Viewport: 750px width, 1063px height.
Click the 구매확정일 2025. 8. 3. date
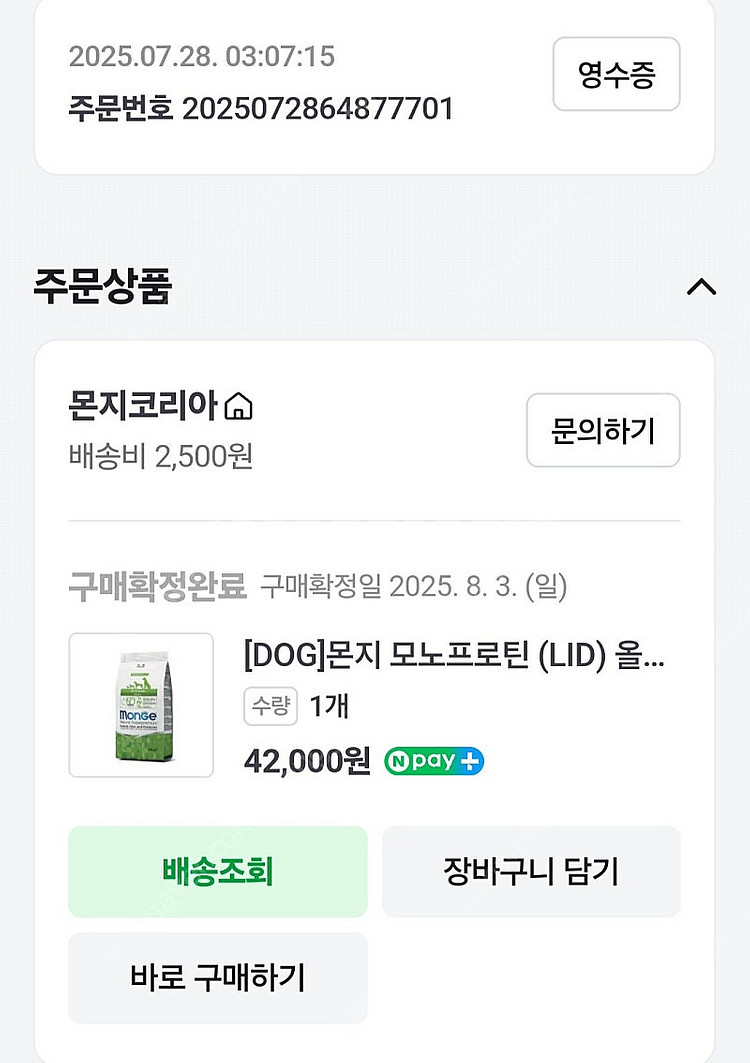click(x=413, y=587)
